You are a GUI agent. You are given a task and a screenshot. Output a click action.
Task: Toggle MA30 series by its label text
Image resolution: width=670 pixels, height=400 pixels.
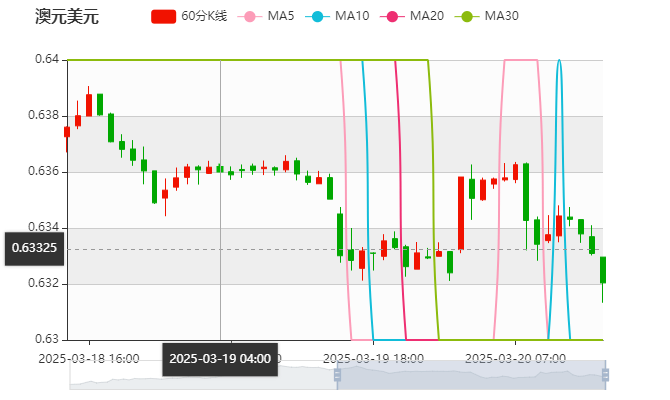[501, 17]
